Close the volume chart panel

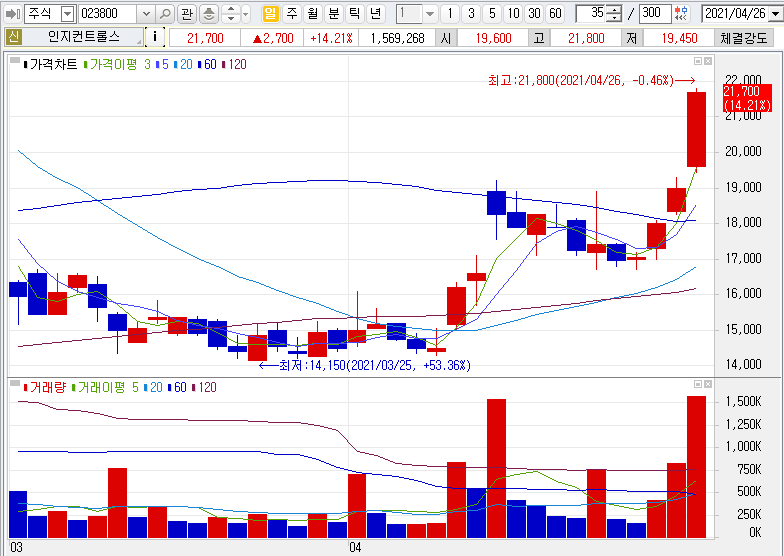pyautogui.click(x=708, y=384)
